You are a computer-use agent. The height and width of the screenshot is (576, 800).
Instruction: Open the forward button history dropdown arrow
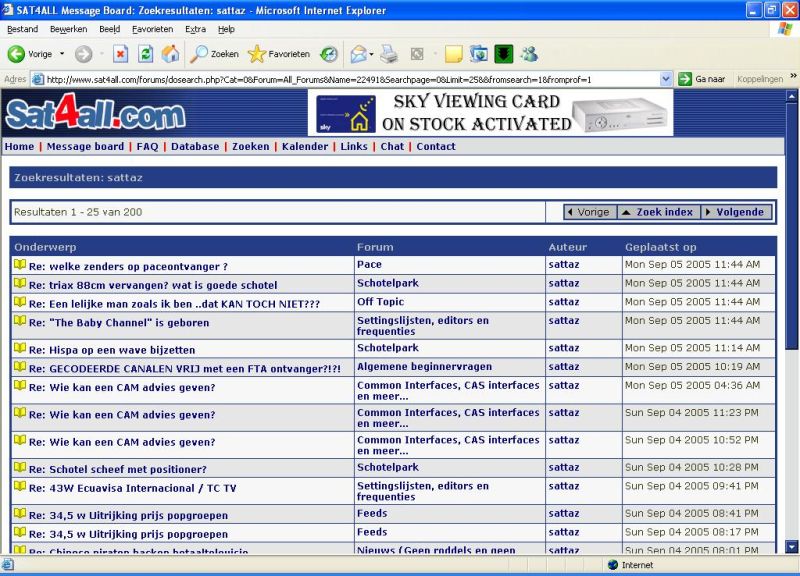pos(100,54)
